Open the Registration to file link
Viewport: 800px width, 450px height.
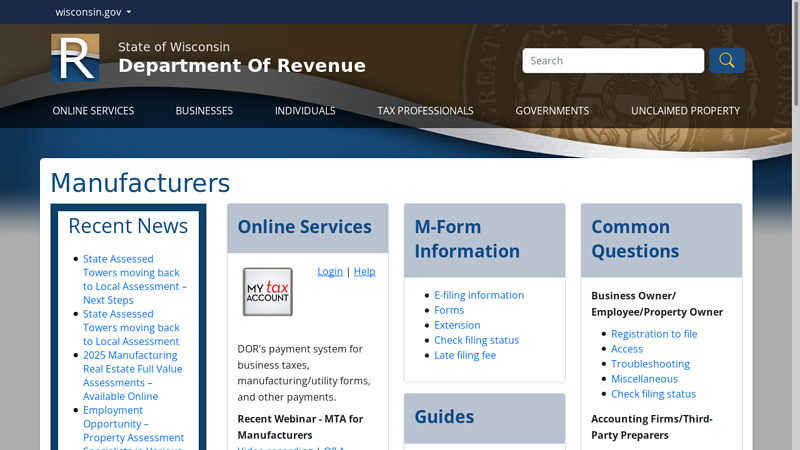654,334
